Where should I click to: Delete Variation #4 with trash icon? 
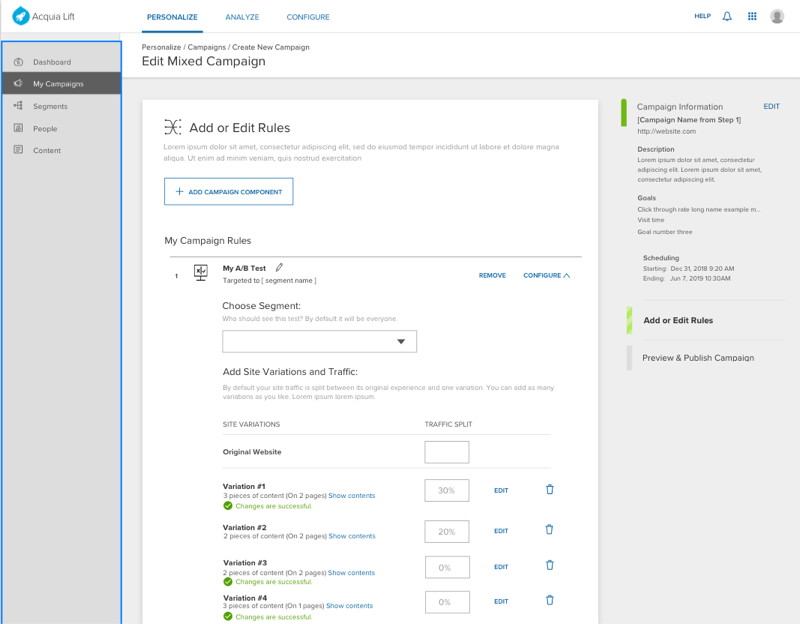(x=549, y=601)
